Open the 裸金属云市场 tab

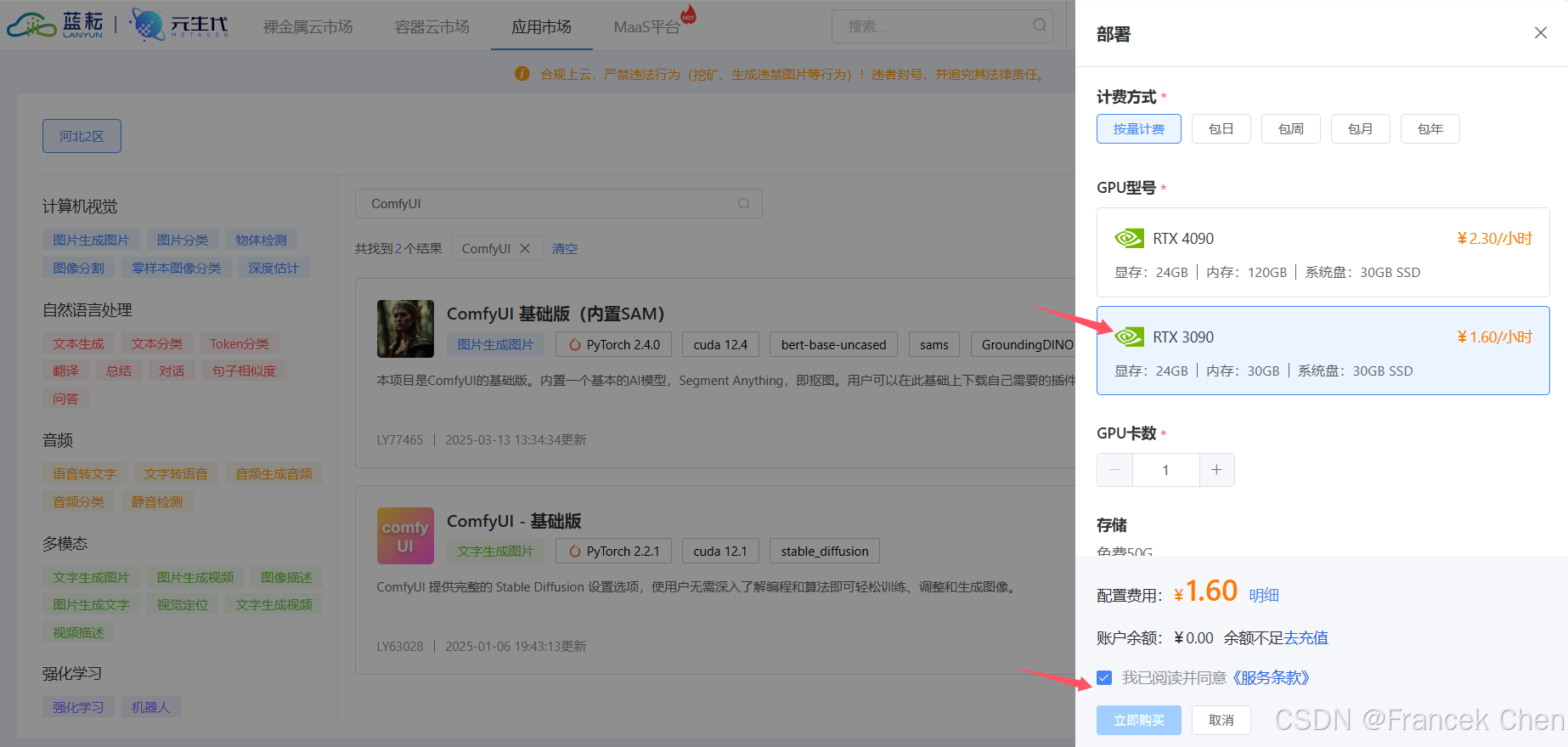click(x=307, y=27)
